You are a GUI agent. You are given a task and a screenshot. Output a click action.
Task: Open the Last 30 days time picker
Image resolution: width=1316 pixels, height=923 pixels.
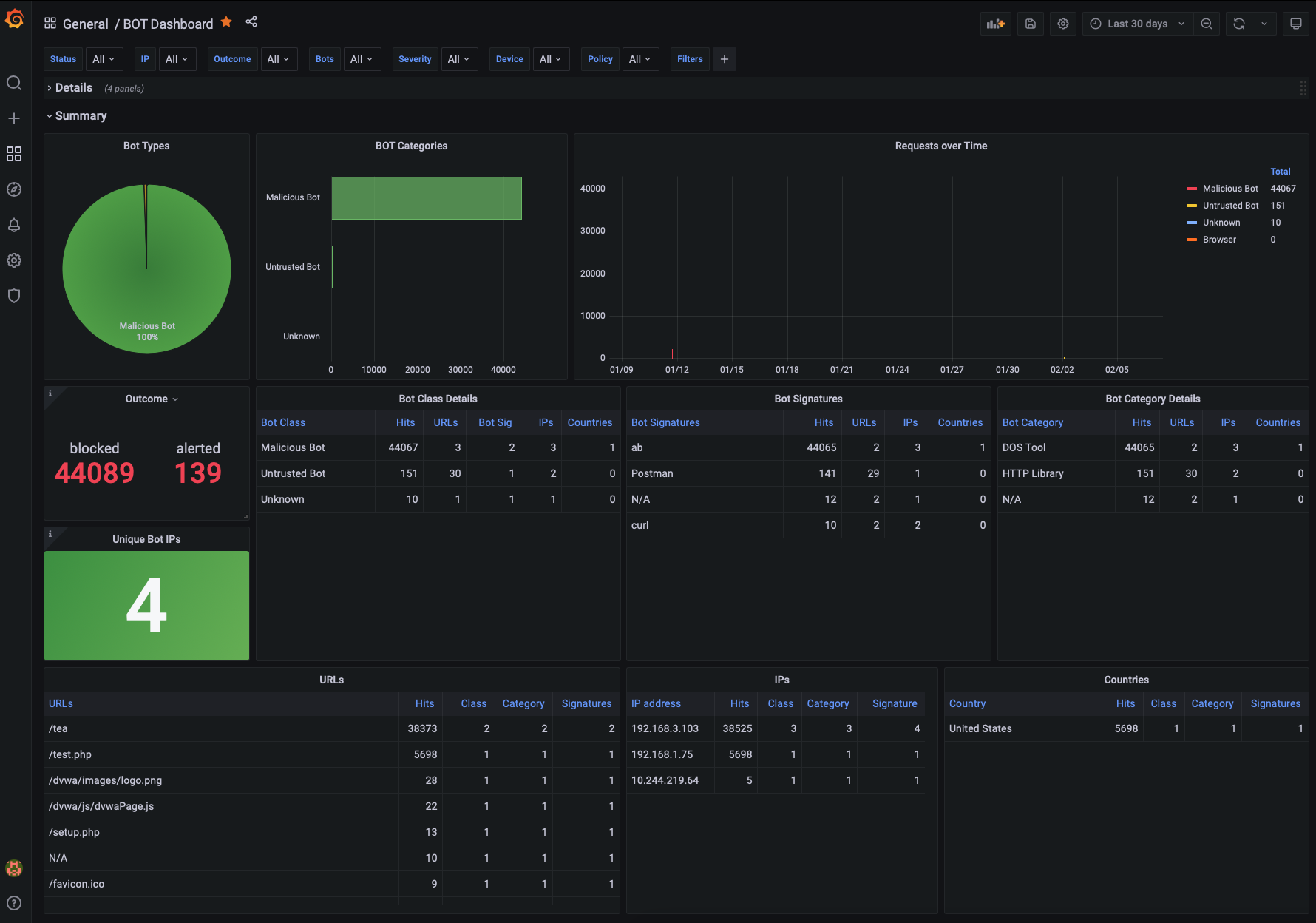click(1137, 24)
